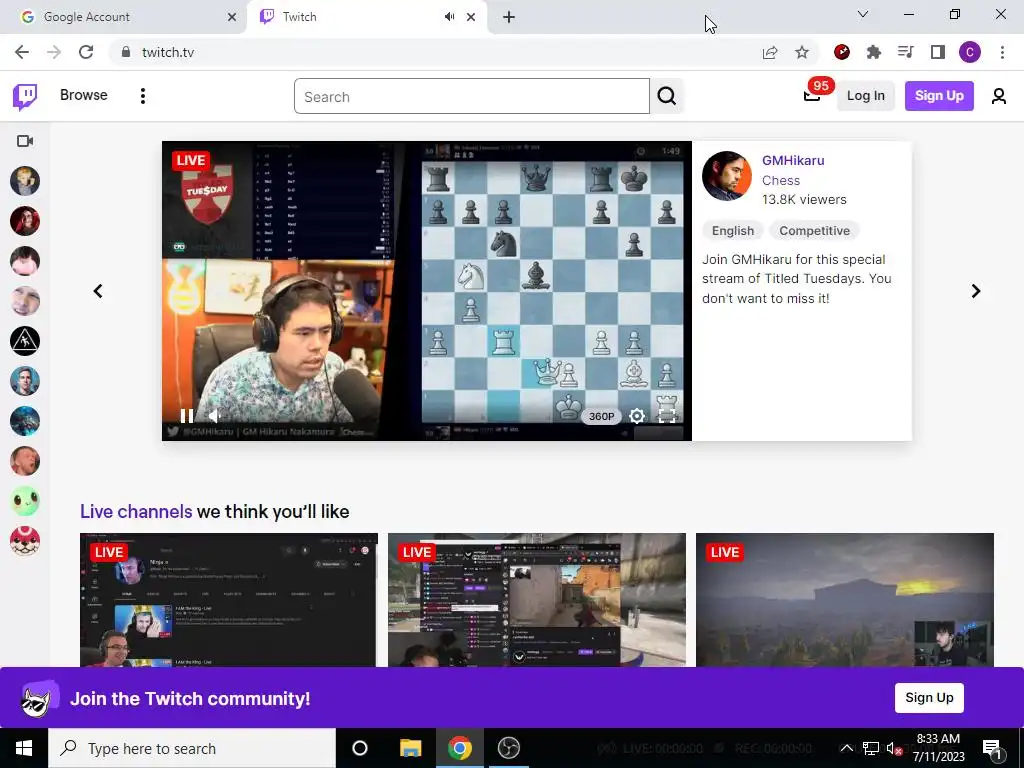
Task: Close the Google Account tab
Action: (231, 17)
